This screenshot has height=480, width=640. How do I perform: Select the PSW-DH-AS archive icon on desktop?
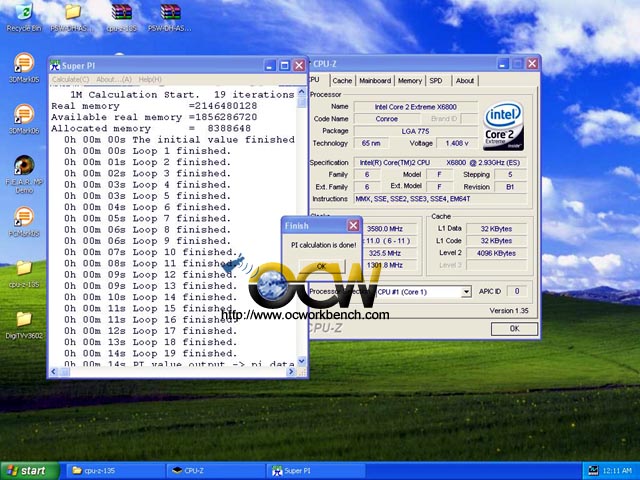click(170, 16)
